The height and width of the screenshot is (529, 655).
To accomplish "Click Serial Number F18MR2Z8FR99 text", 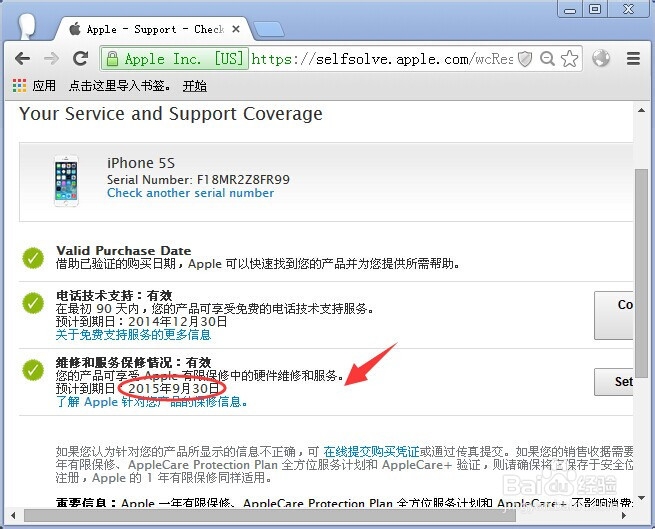I will click(198, 180).
